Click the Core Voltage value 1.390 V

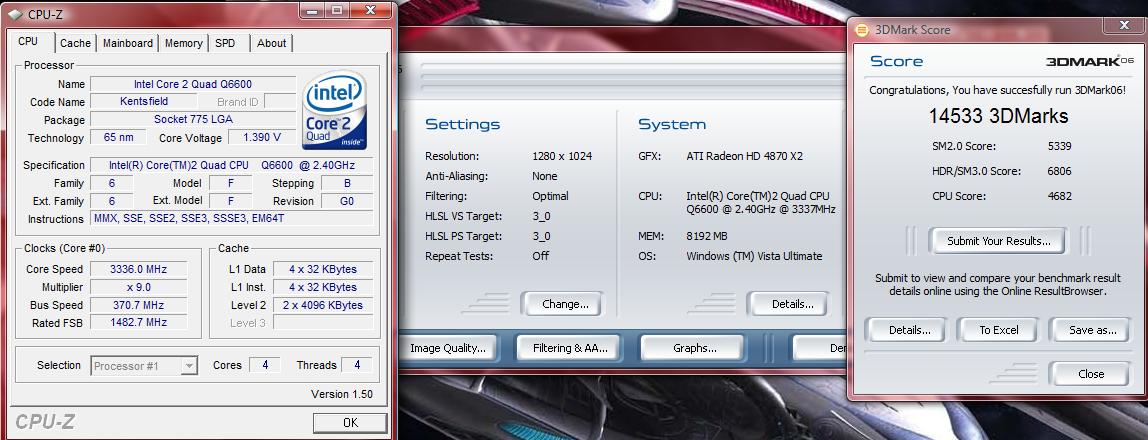coord(261,138)
